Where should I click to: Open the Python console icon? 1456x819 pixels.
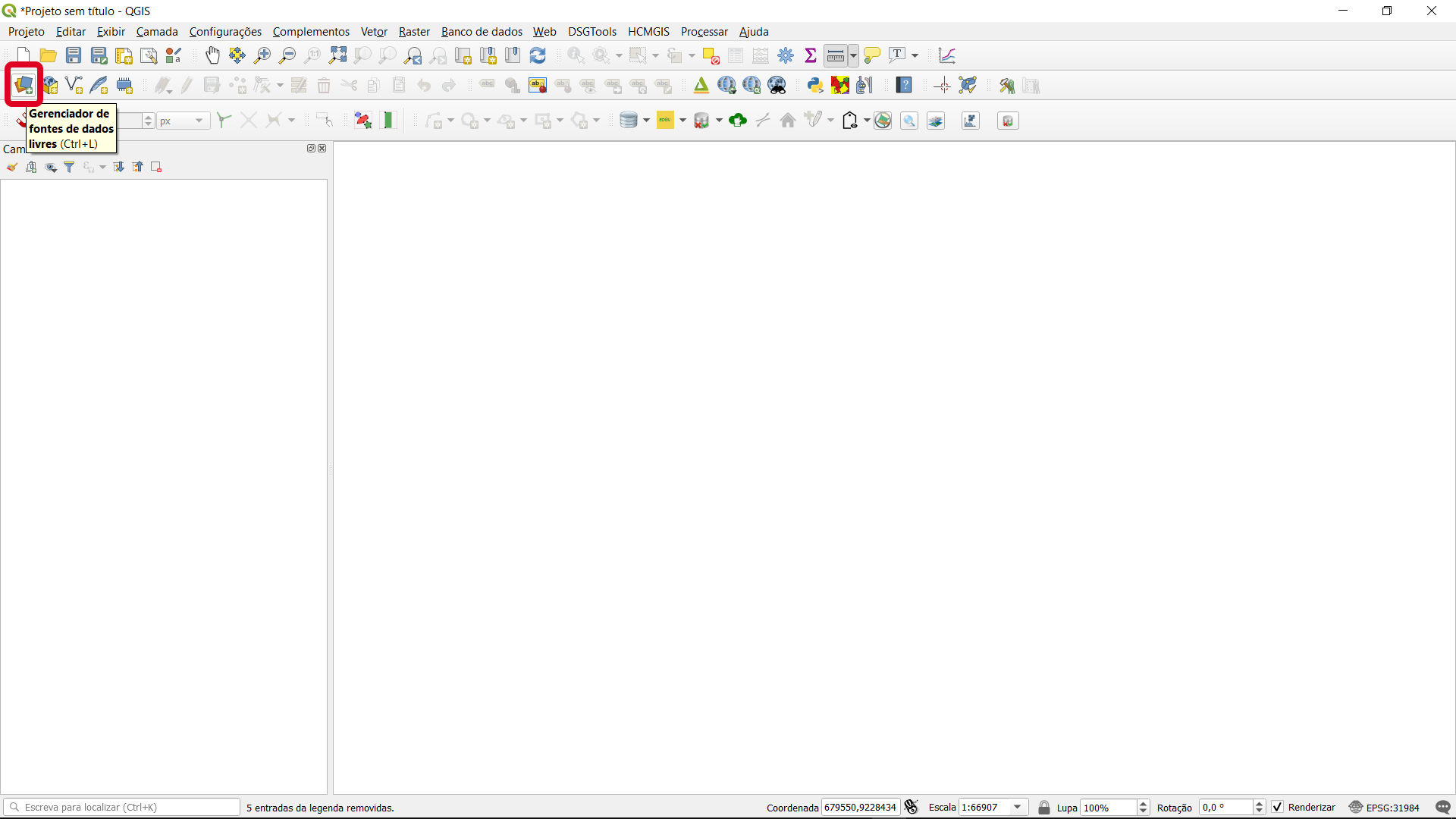815,85
